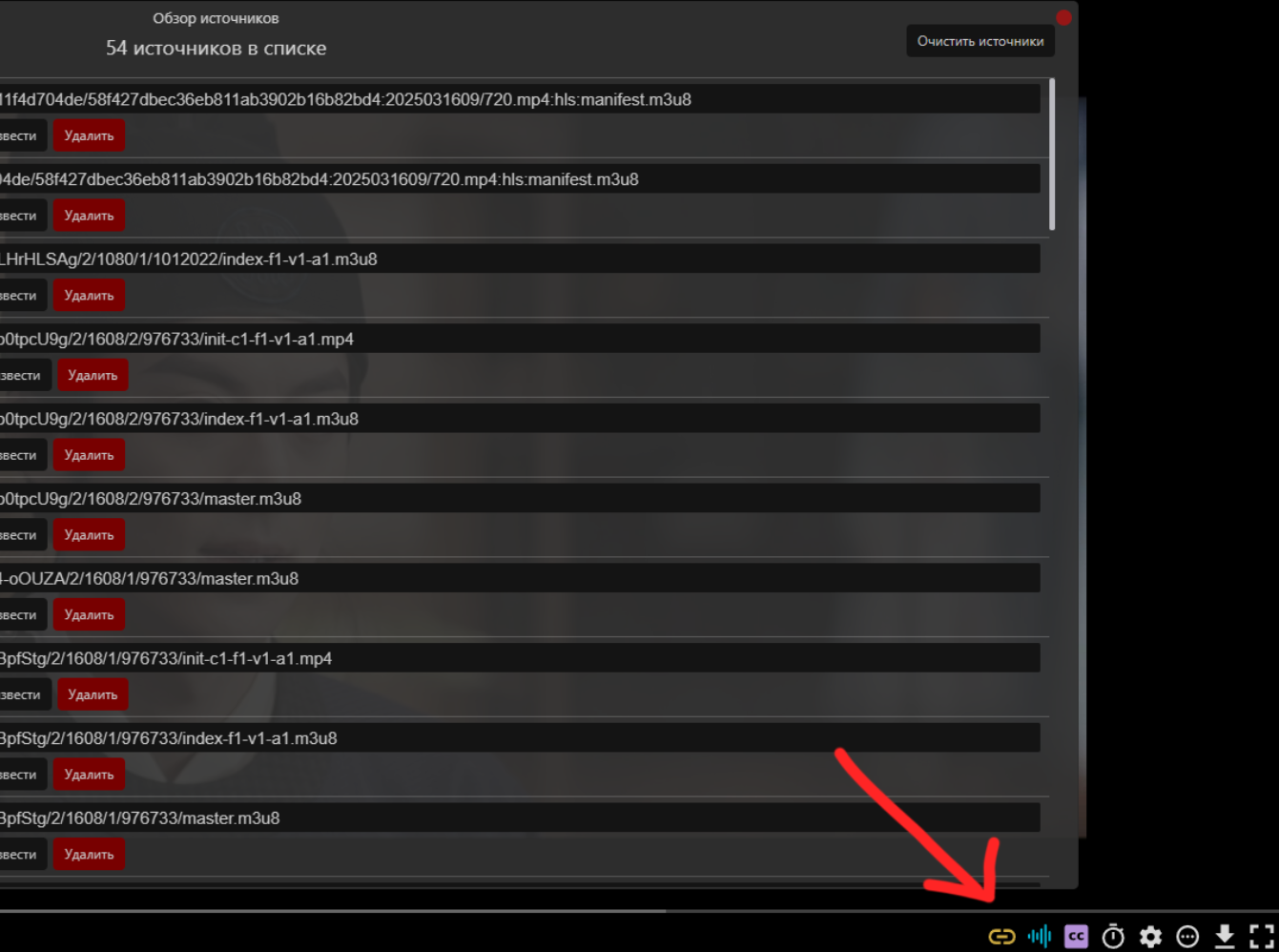Play the 0tpcU9g master.m3u8 source
This screenshot has width=1279, height=952.
(19, 535)
